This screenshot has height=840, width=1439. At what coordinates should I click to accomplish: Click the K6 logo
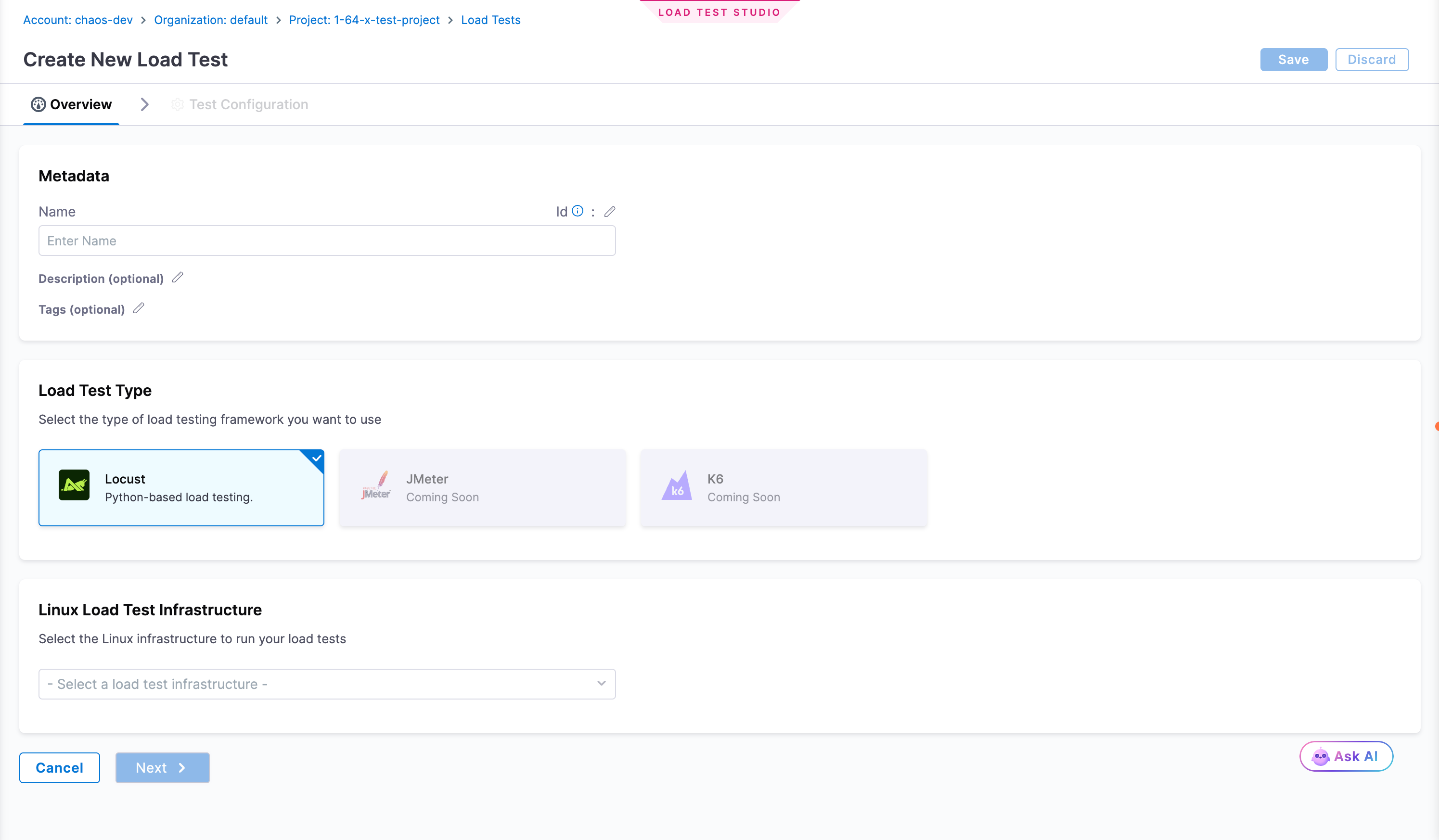pos(676,485)
